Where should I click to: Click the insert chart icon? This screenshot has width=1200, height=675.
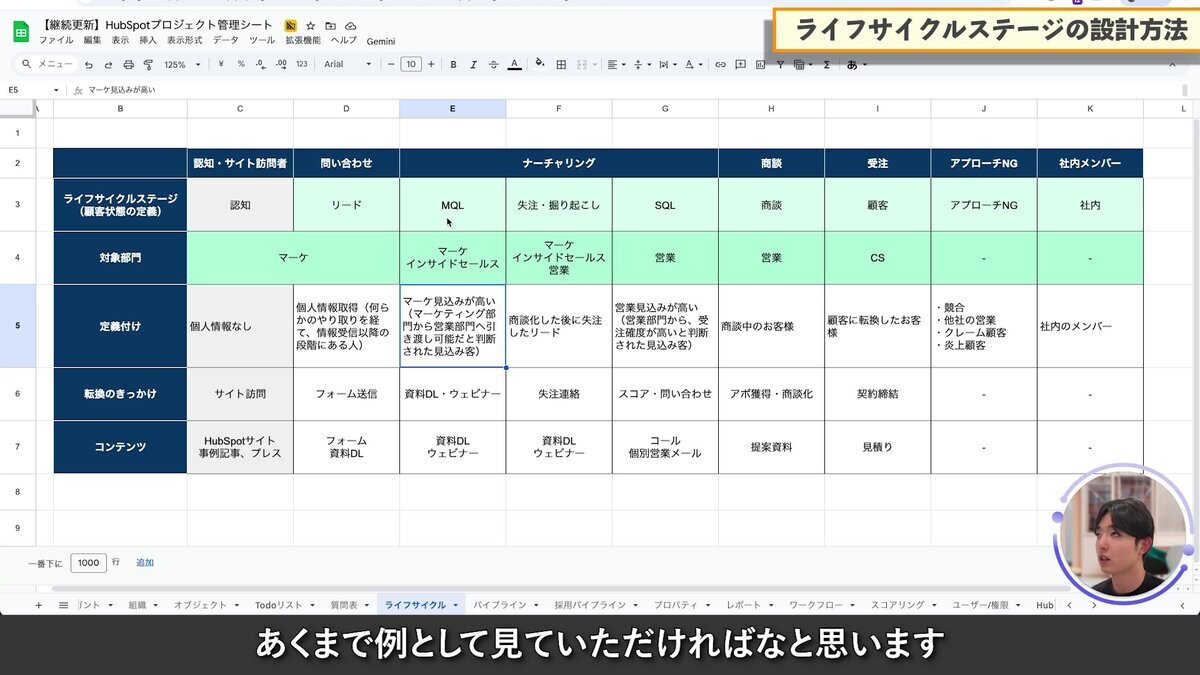click(x=760, y=64)
